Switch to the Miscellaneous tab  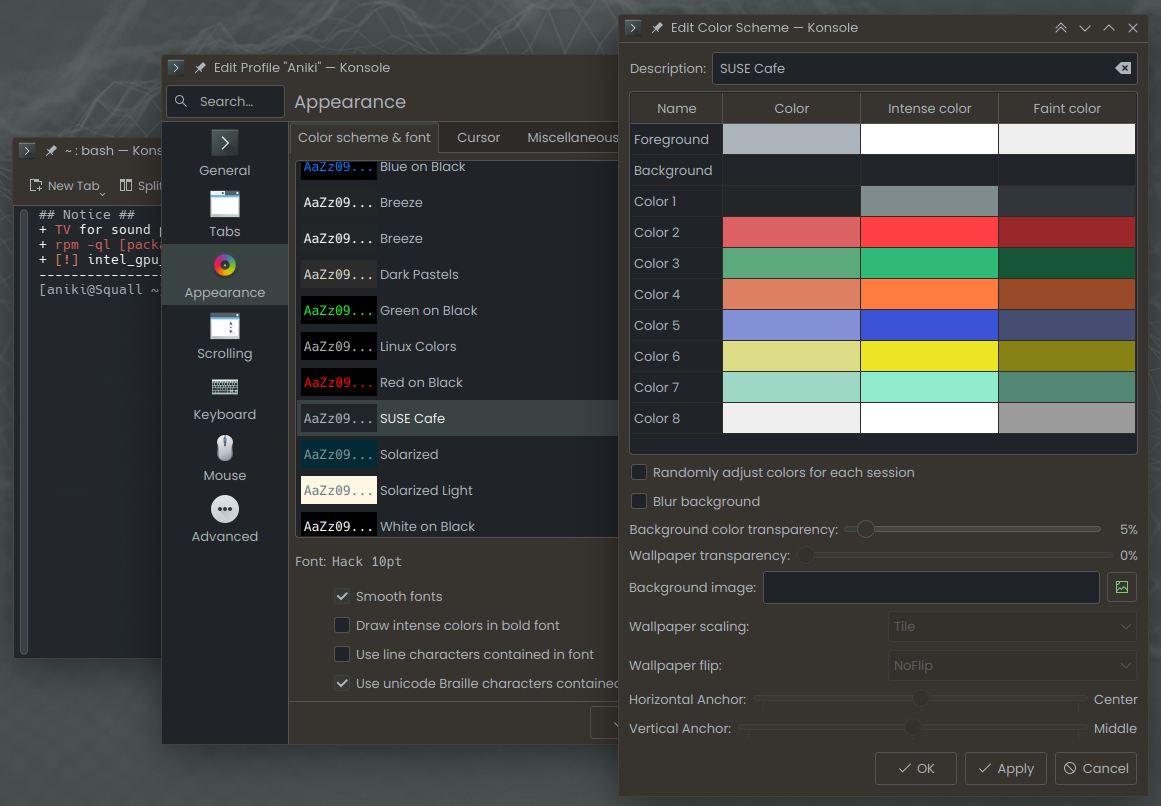pos(572,138)
